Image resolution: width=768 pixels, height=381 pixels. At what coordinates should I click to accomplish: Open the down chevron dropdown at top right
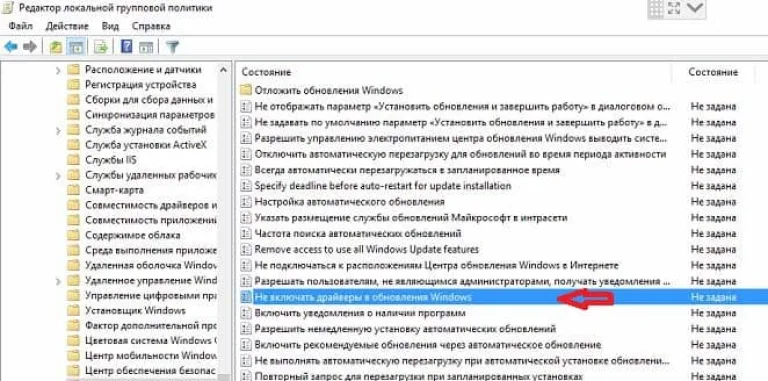coord(696,8)
